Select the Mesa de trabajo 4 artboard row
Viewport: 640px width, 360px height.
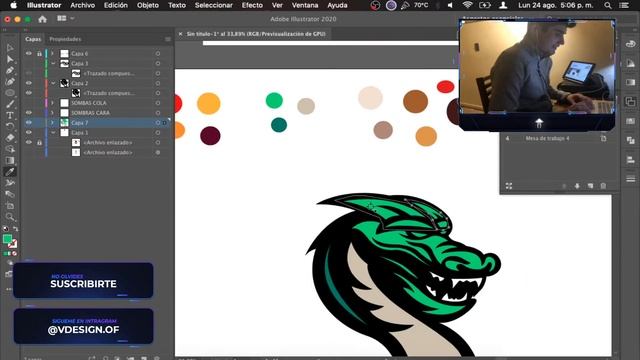coord(558,138)
